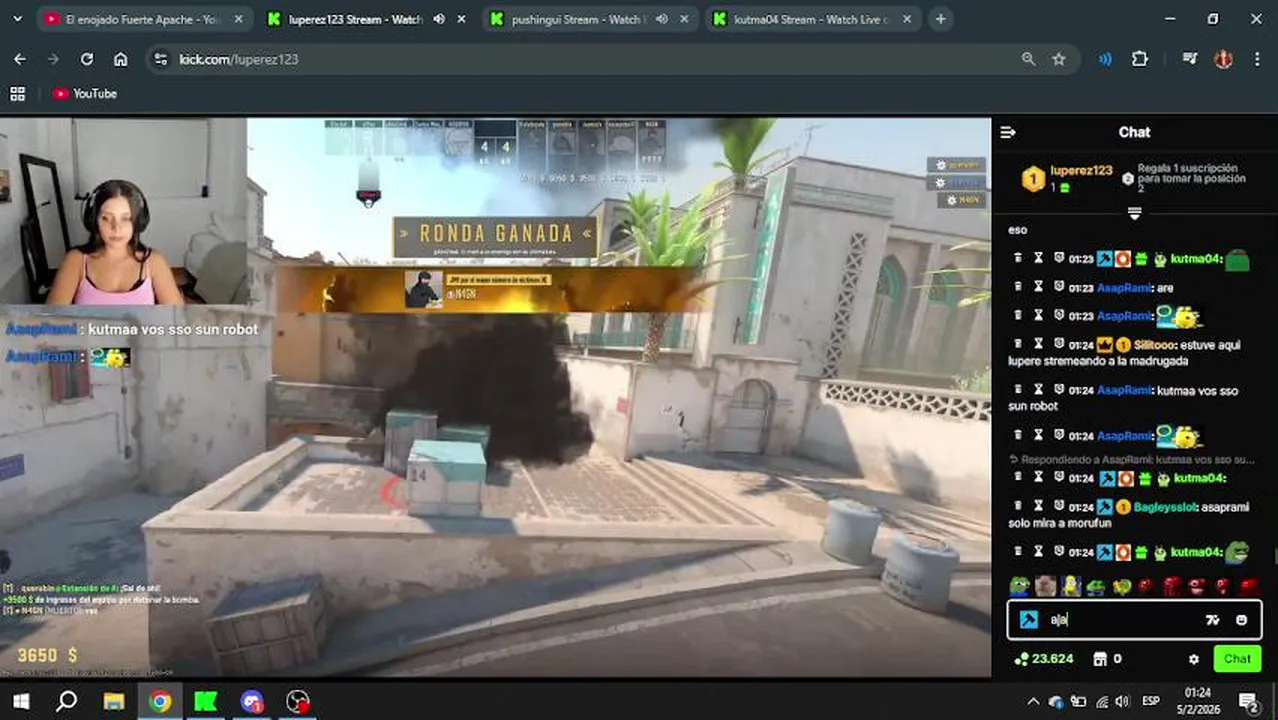Ban the author of the 01:23 'are' message

1059,288
